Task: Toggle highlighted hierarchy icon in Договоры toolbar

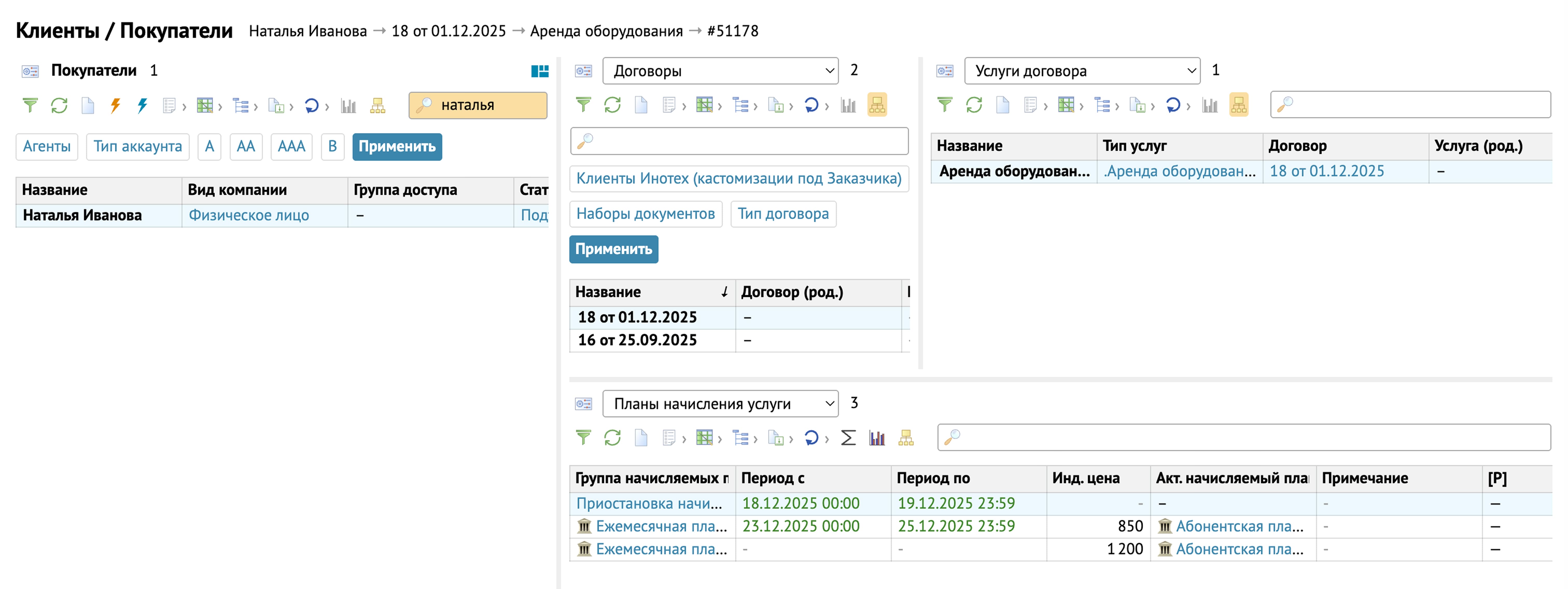Action: pos(877,105)
